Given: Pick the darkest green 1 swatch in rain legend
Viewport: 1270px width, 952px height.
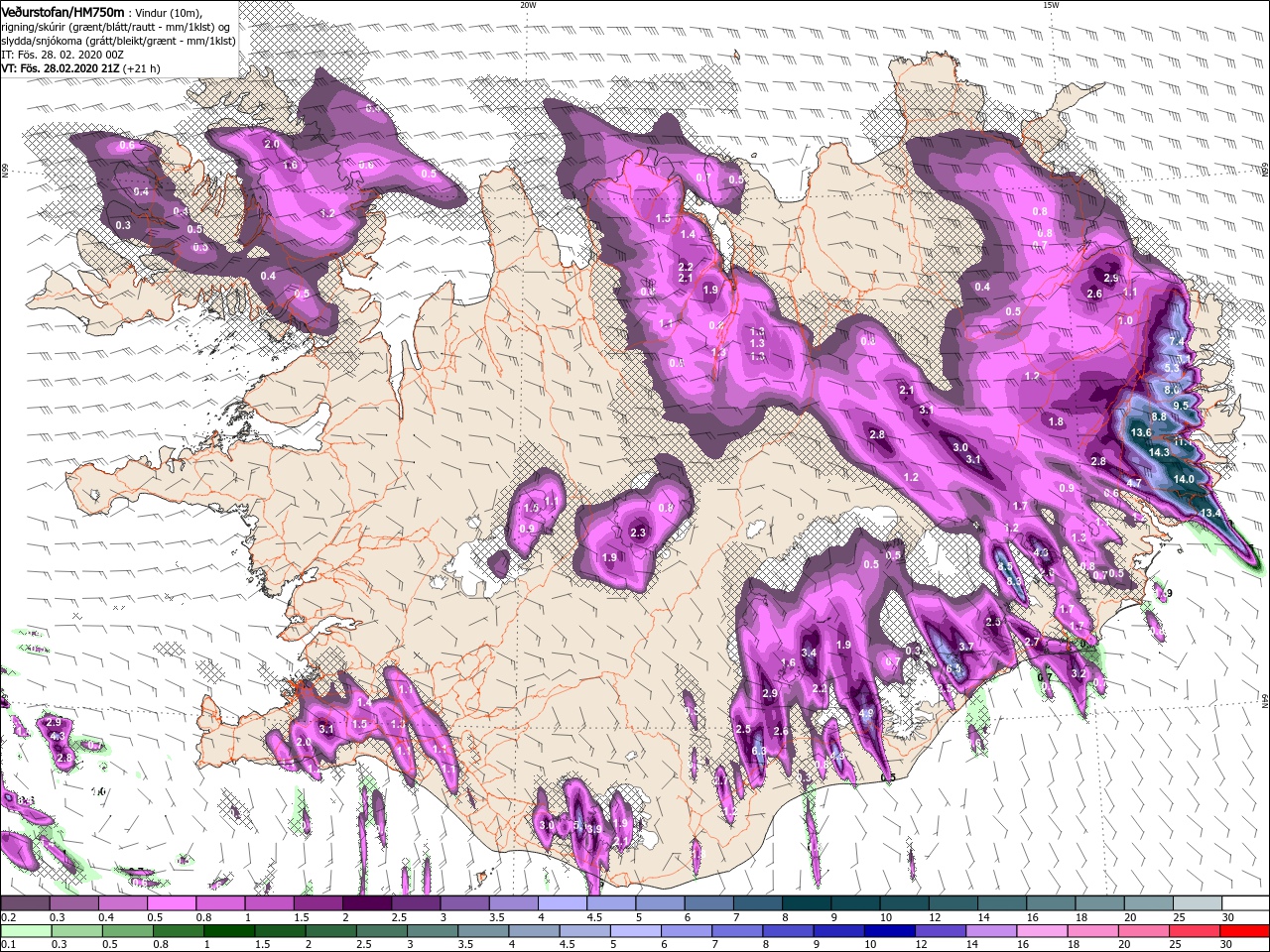Looking at the screenshot, I should tap(228, 931).
